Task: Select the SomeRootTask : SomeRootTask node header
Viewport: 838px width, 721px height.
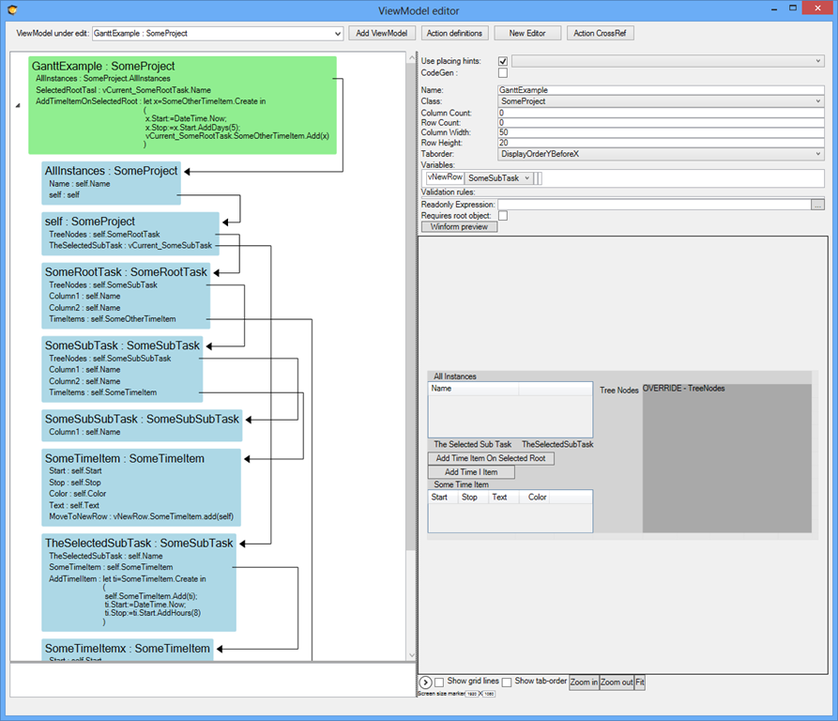Action: click(x=126, y=272)
